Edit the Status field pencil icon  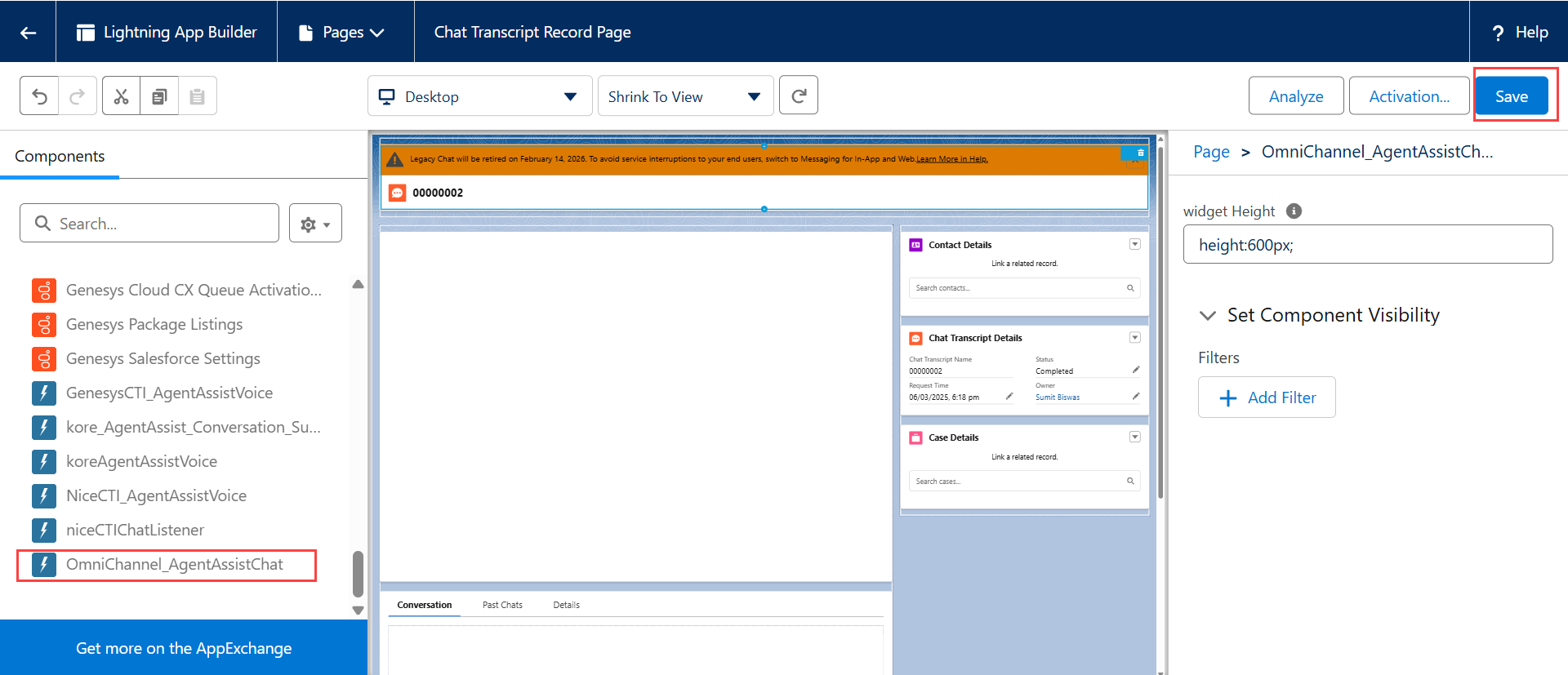1135,370
